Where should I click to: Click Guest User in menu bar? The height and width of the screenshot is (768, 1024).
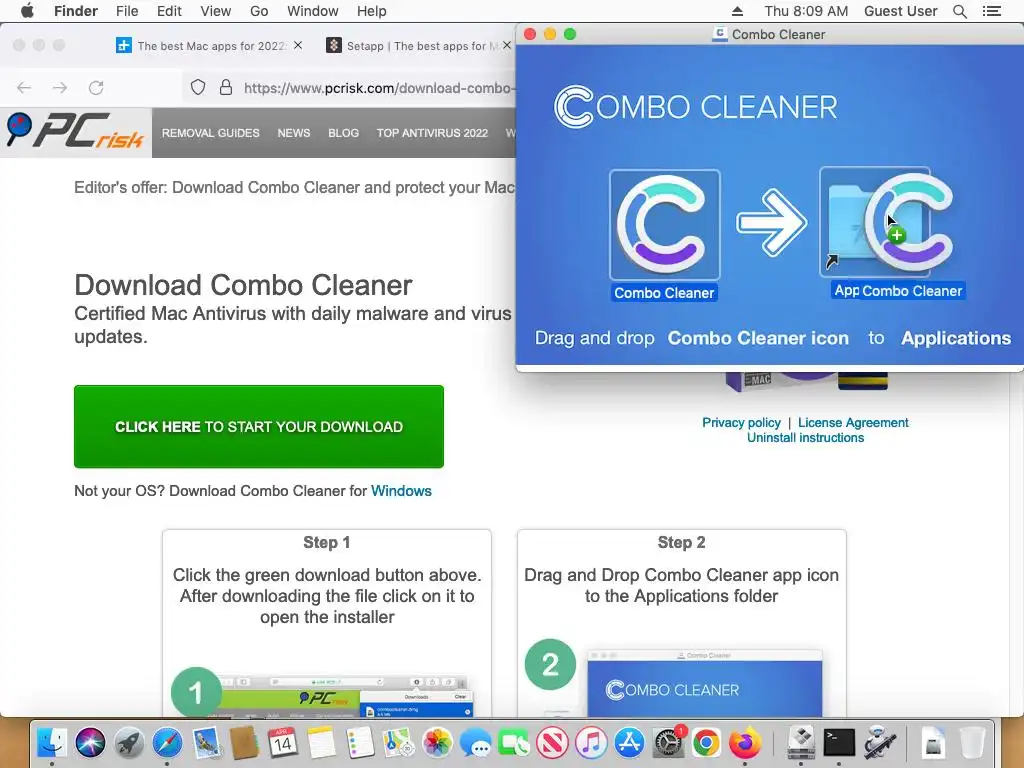pyautogui.click(x=901, y=11)
